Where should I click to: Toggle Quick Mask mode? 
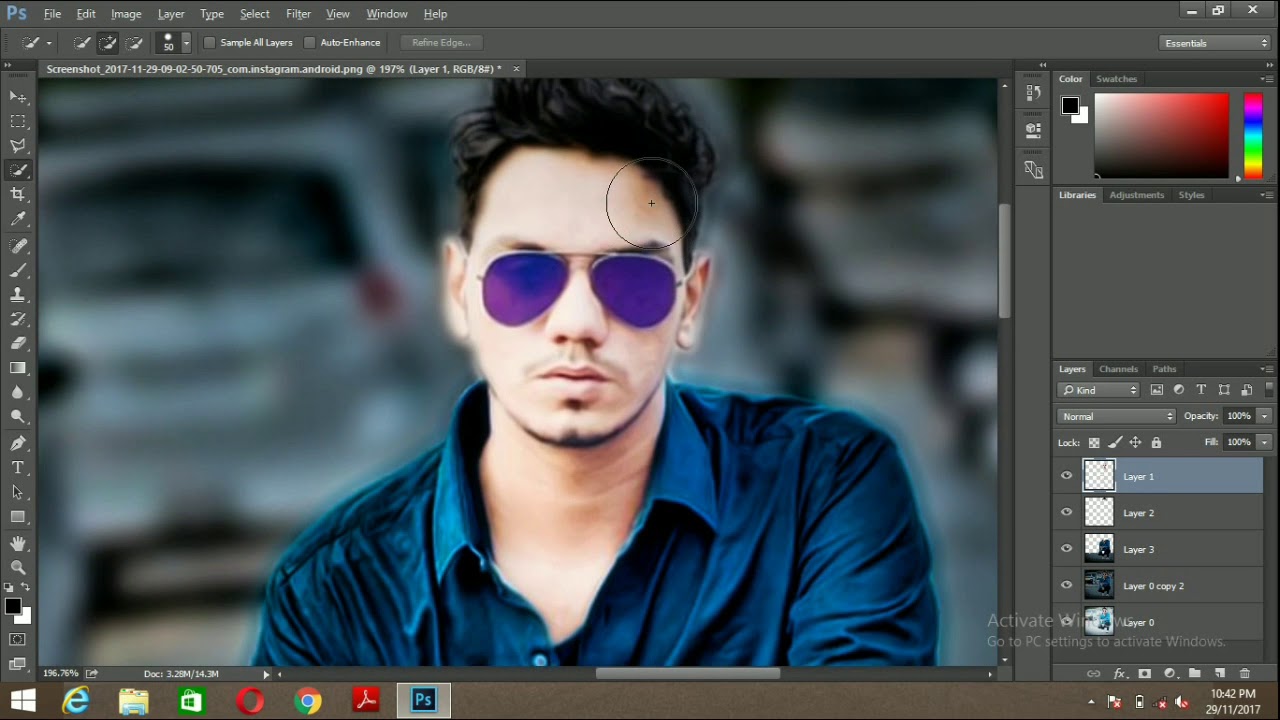[x=18, y=639]
